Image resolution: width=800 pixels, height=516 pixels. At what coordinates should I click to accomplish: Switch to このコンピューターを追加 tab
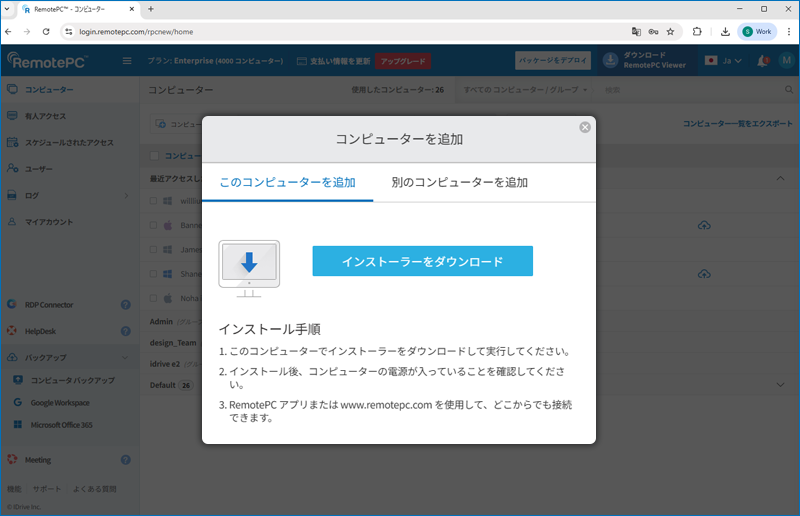(x=287, y=182)
